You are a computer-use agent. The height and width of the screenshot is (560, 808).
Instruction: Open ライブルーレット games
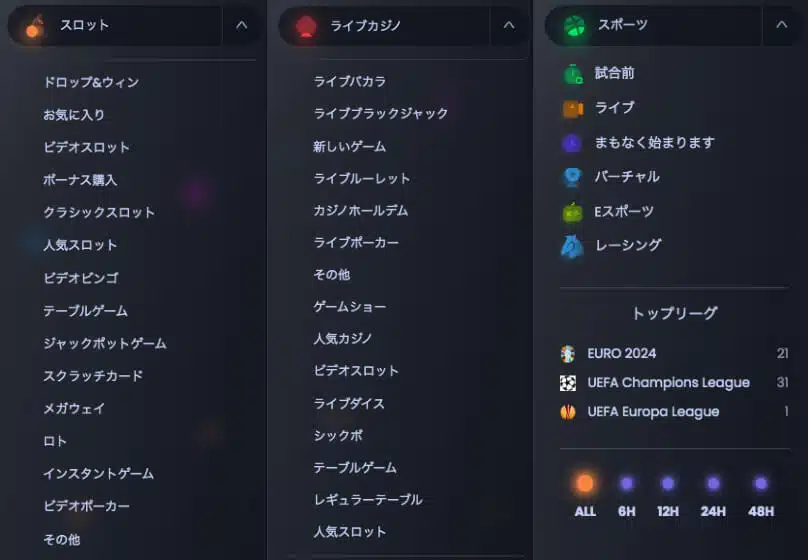pyautogui.click(x=362, y=179)
